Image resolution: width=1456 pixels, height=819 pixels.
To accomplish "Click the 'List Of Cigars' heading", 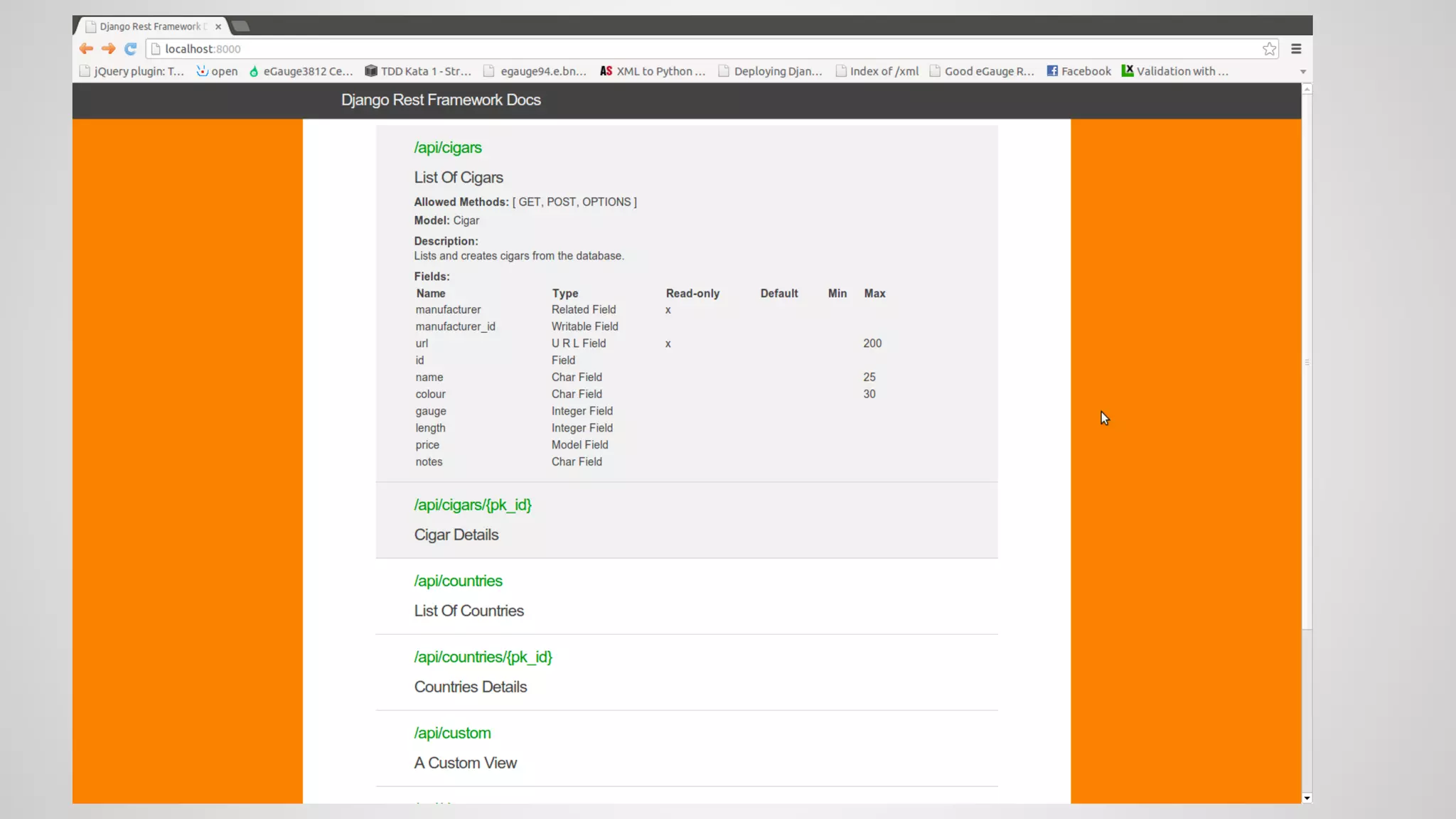I will click(459, 178).
